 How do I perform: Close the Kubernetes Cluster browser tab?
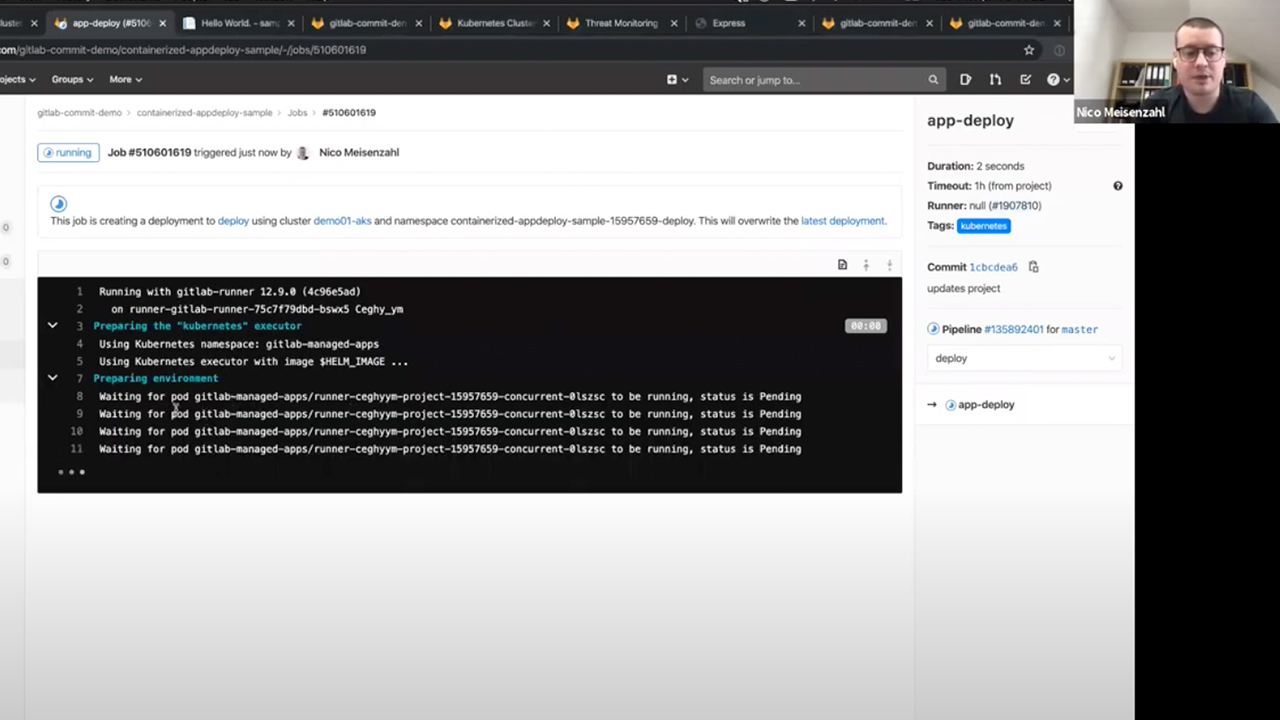(x=546, y=23)
